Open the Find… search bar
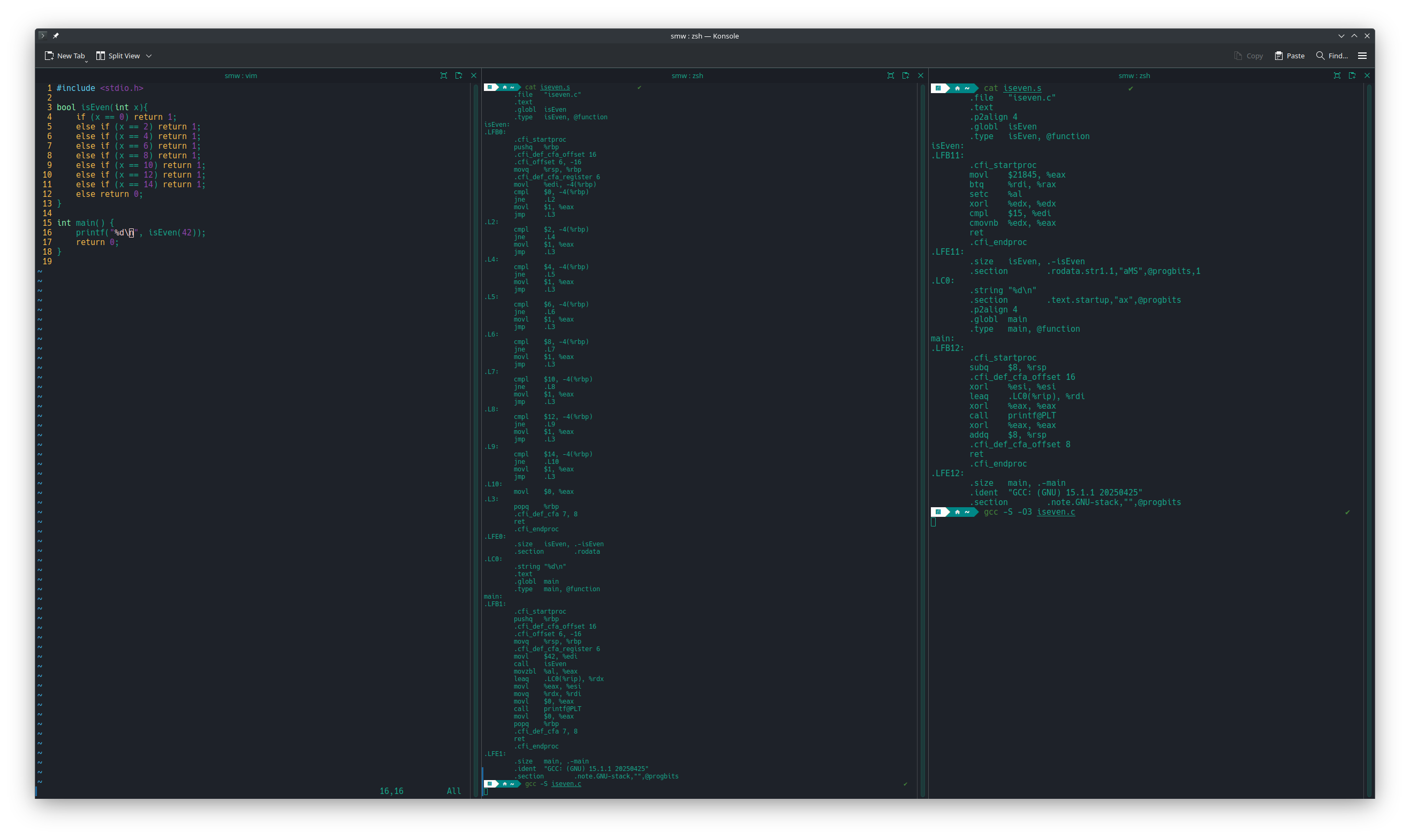 [x=1332, y=56]
